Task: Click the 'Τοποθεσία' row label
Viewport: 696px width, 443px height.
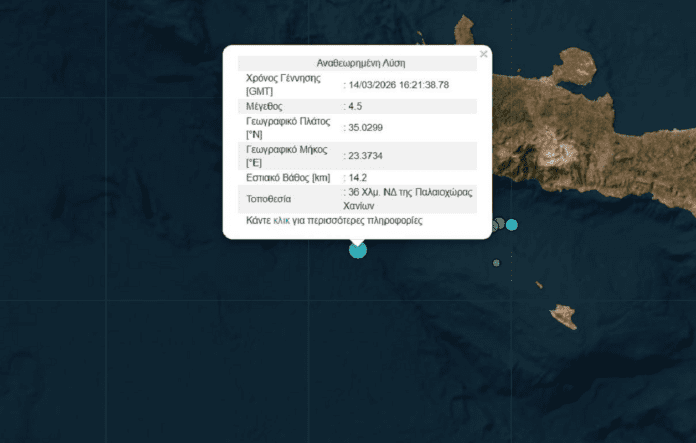Action: coord(270,198)
